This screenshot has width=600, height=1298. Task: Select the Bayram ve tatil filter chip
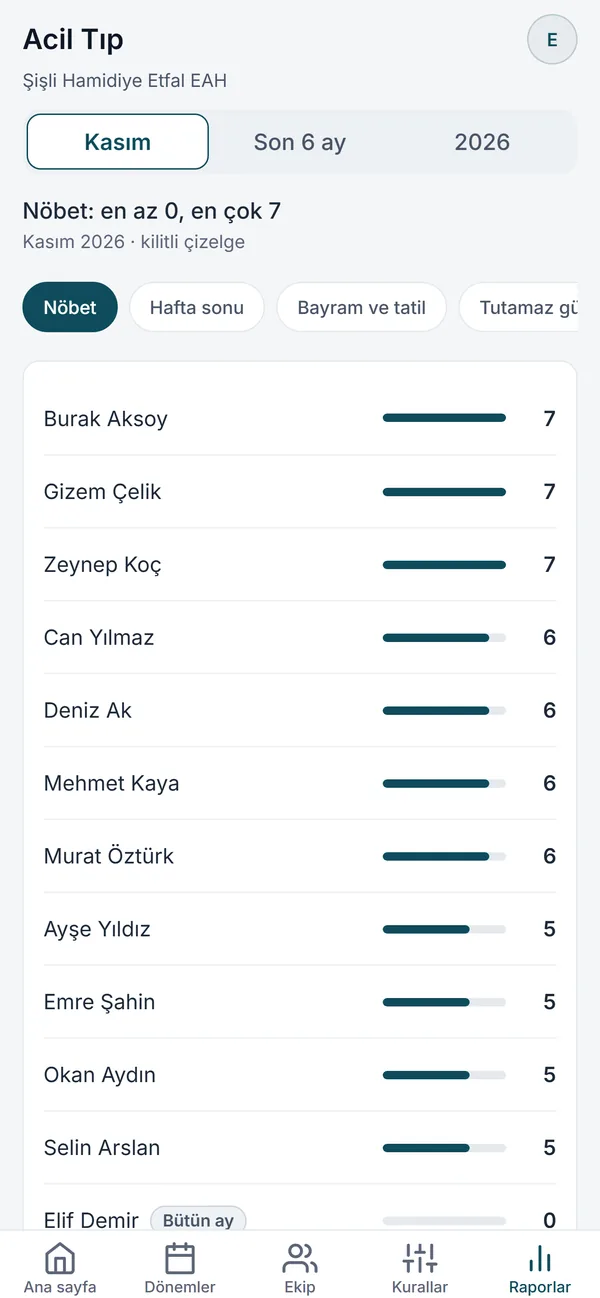tap(362, 307)
